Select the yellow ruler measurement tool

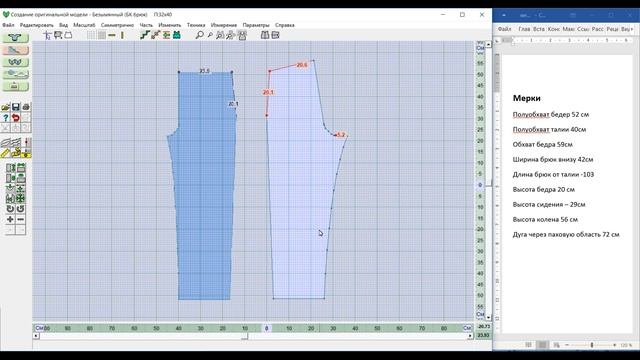coord(5,153)
